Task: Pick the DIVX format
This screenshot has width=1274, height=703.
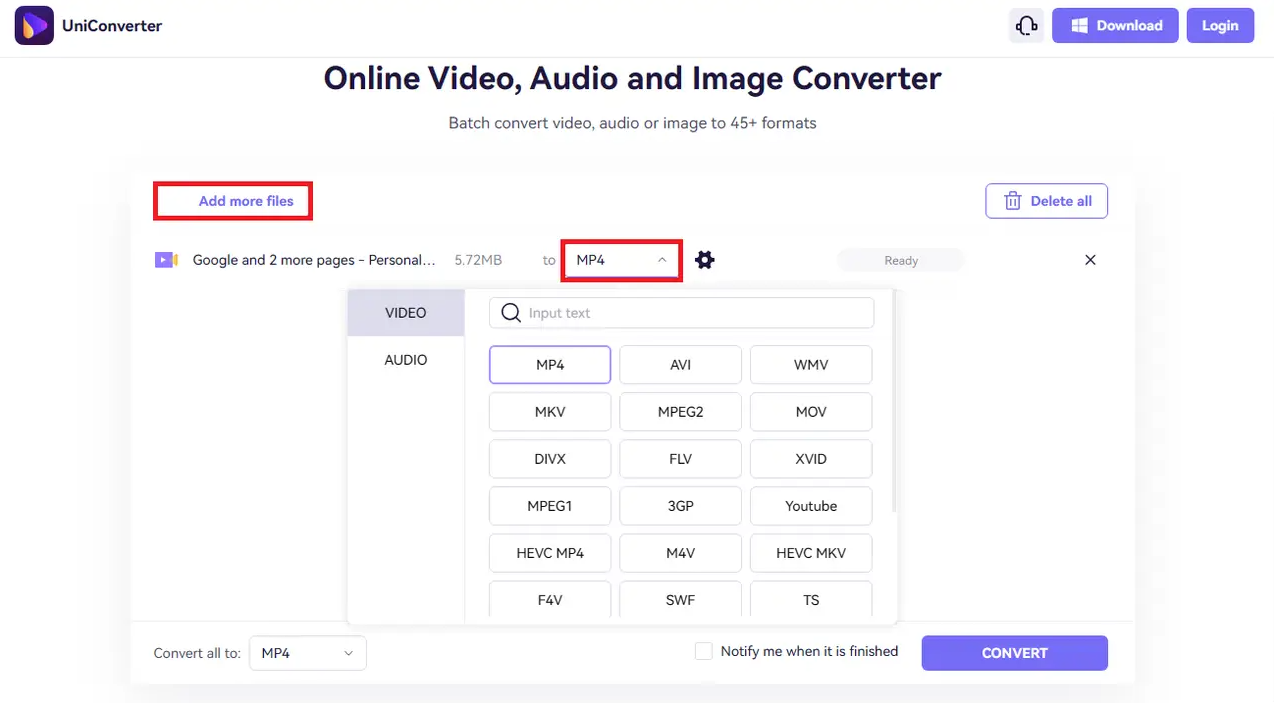Action: [x=550, y=459]
